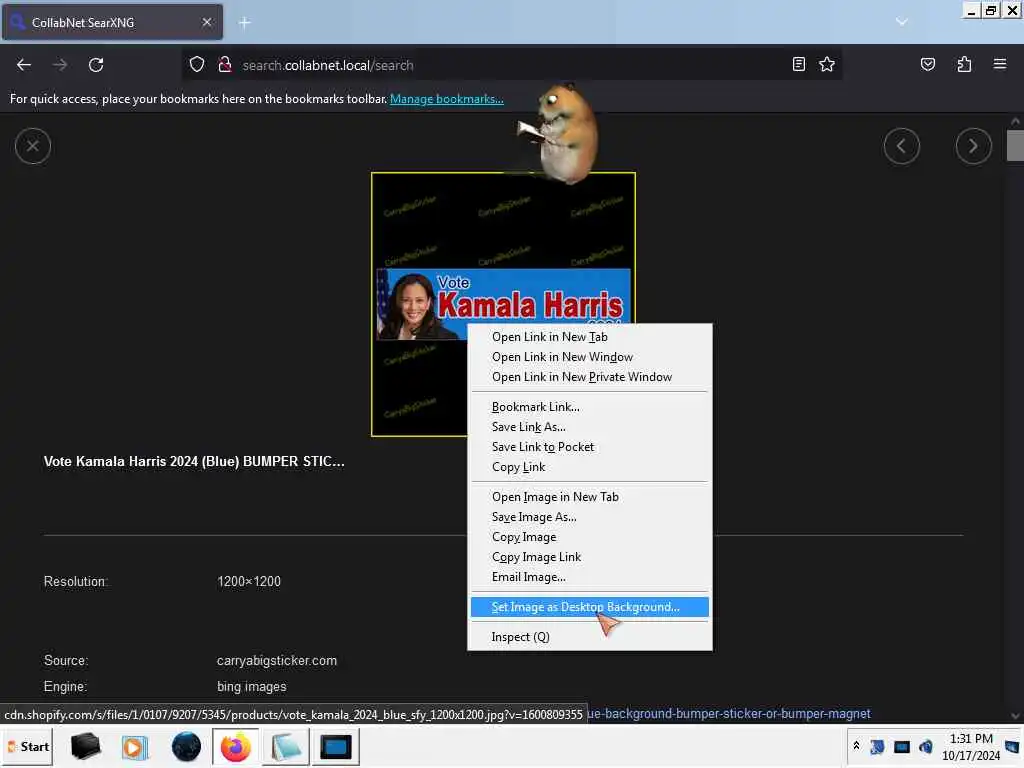
Task: Bookmark this page with the star icon
Action: (x=827, y=64)
